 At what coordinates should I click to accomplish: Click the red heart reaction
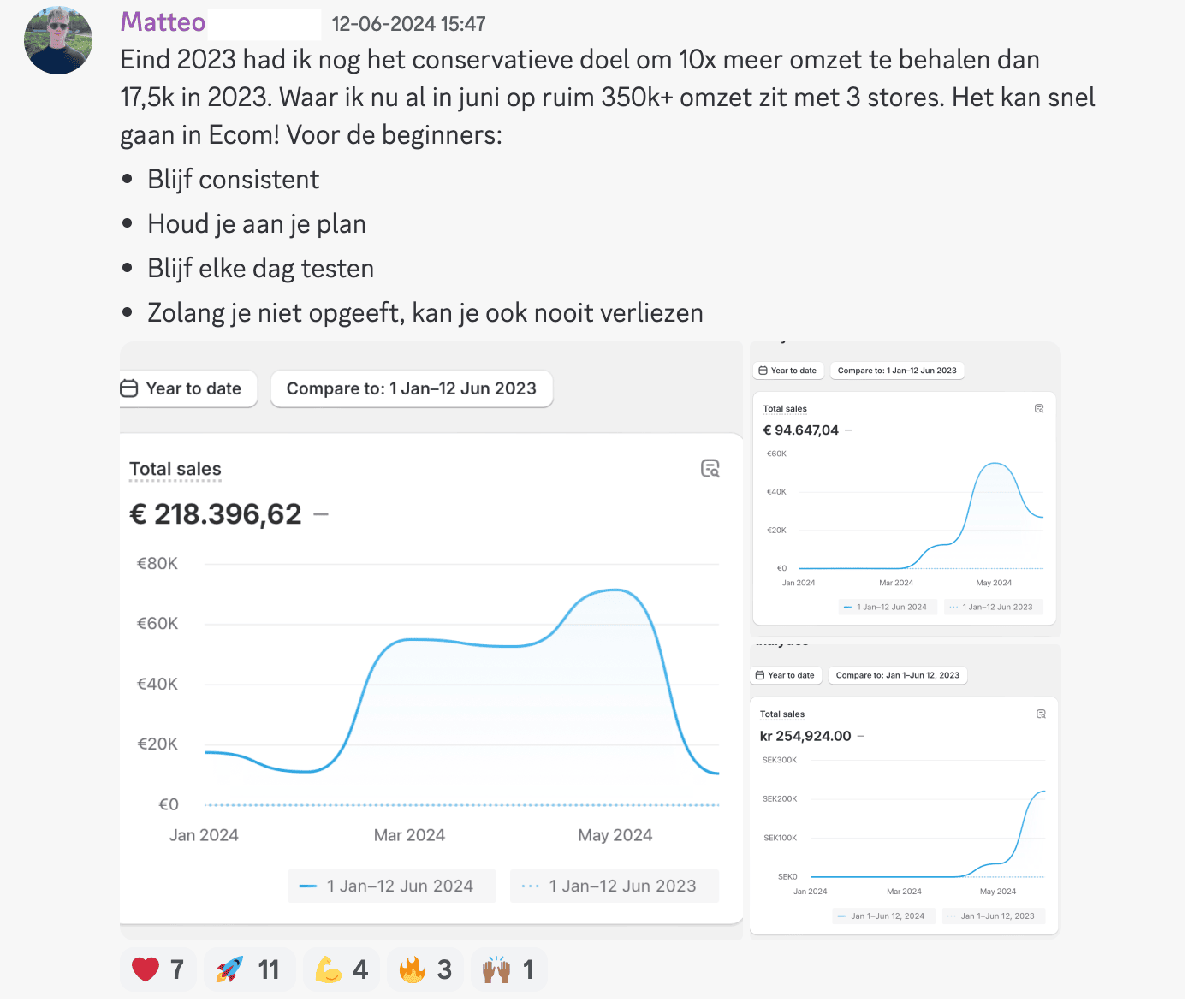click(x=158, y=969)
